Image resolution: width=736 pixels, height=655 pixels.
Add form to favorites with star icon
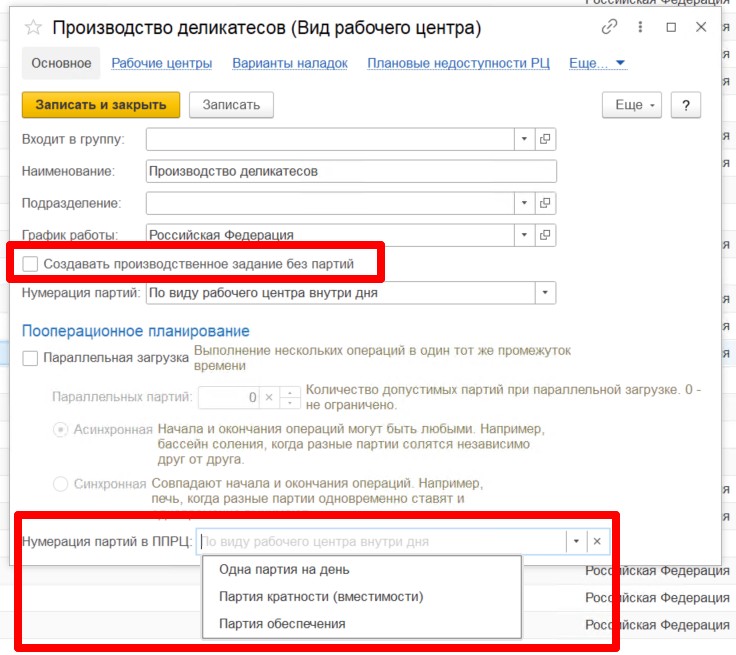(x=33, y=28)
